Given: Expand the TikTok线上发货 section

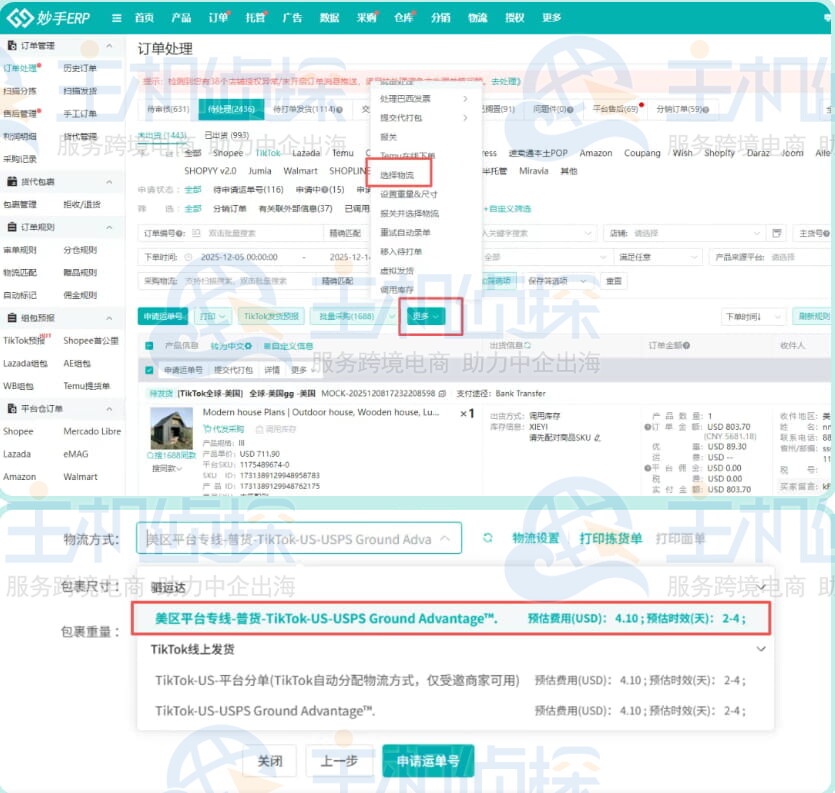Looking at the screenshot, I should coord(760,649).
